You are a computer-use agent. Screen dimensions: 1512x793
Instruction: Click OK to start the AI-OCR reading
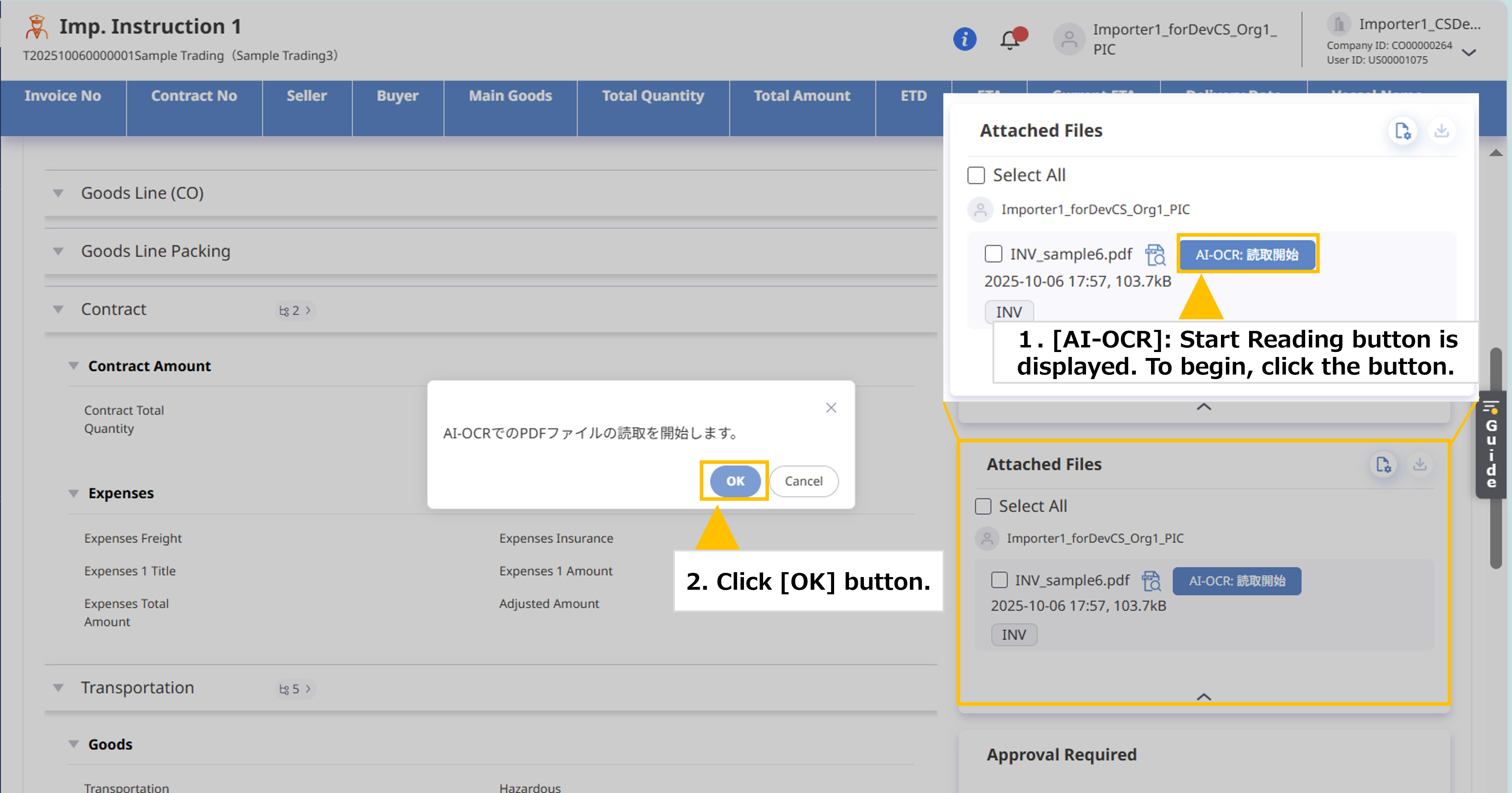(735, 481)
